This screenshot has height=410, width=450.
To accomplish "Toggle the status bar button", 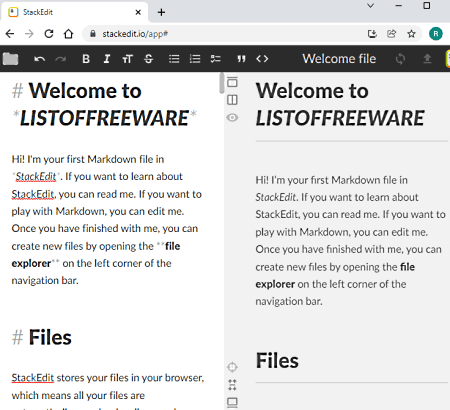I will [232, 402].
